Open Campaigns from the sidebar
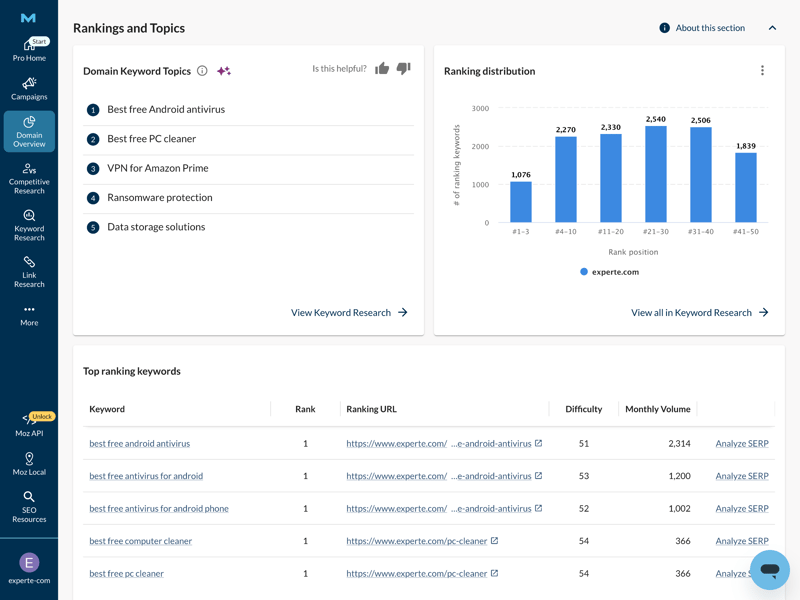The image size is (800, 600). pyautogui.click(x=29, y=89)
